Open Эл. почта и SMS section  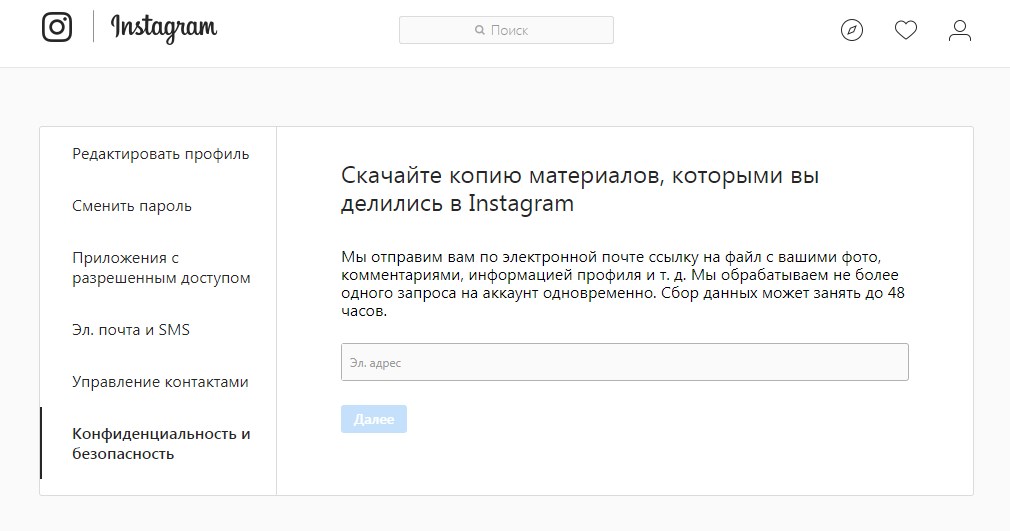[131, 330]
